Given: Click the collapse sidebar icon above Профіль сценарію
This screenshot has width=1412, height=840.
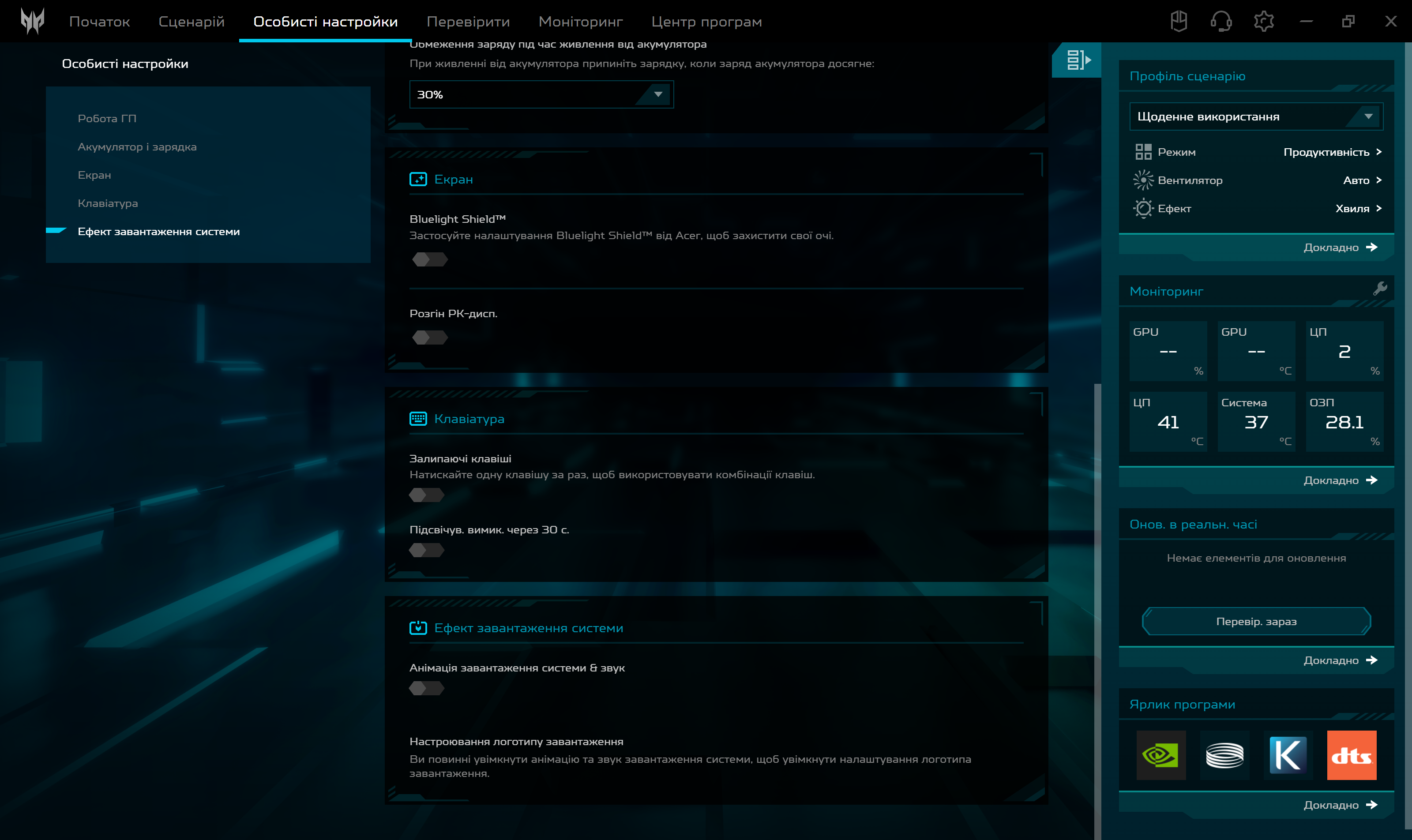Looking at the screenshot, I should pyautogui.click(x=1078, y=60).
